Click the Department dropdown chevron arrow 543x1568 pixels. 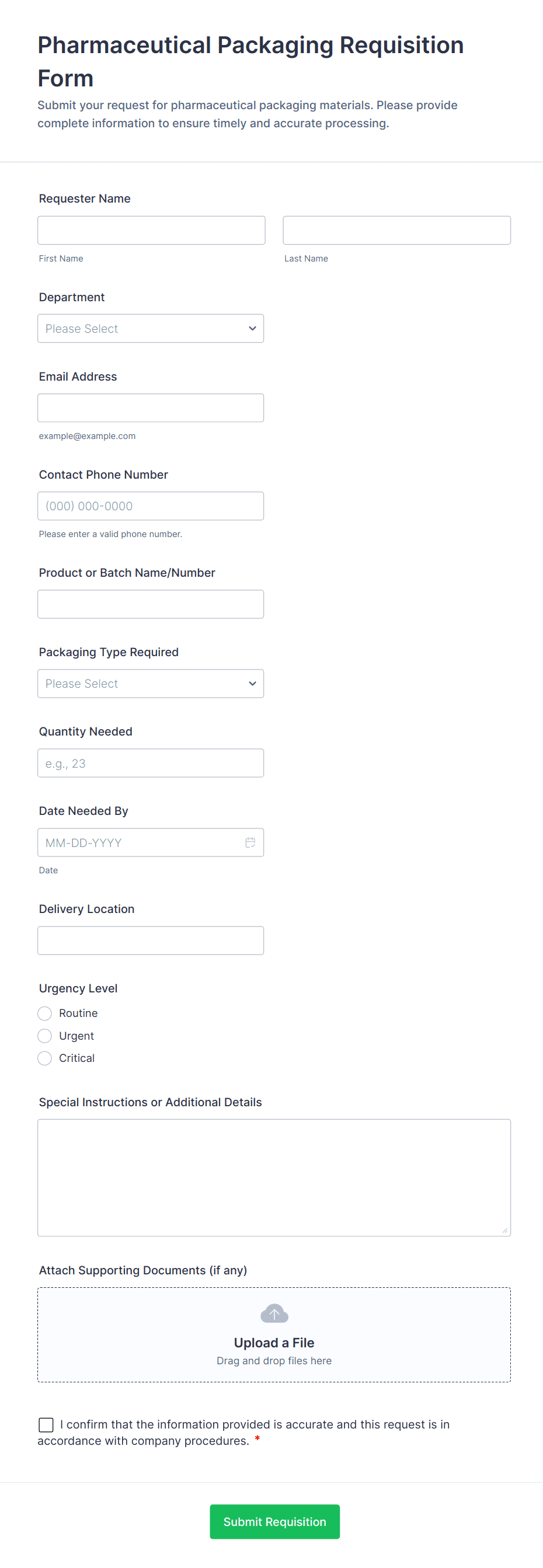coord(252,329)
